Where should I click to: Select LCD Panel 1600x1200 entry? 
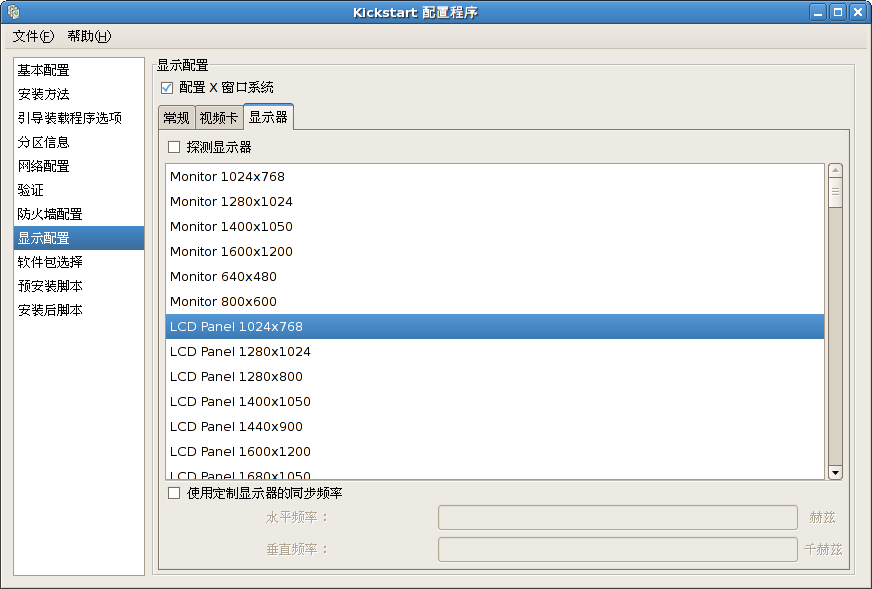click(495, 452)
